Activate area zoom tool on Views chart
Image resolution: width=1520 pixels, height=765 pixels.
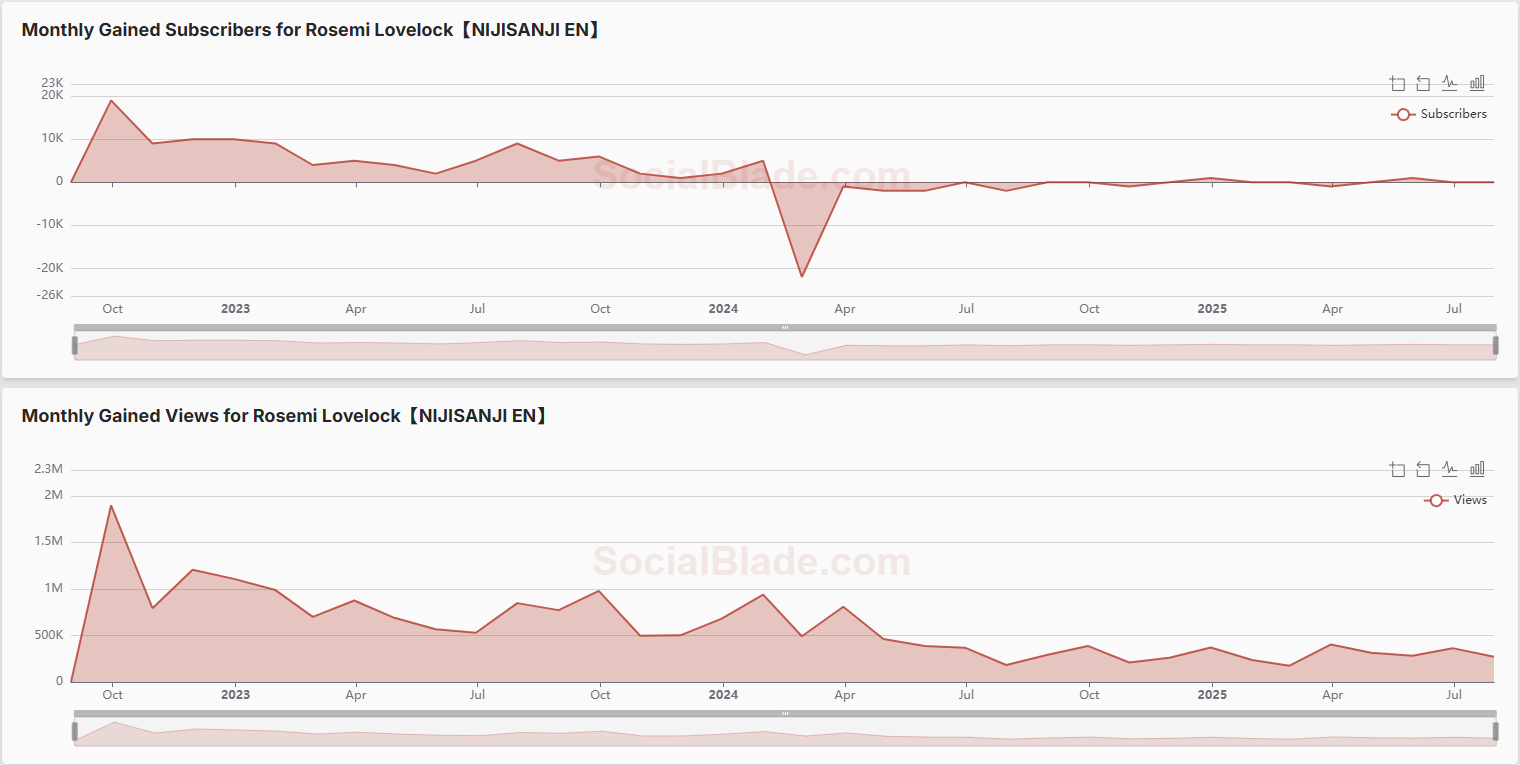click(x=1397, y=469)
